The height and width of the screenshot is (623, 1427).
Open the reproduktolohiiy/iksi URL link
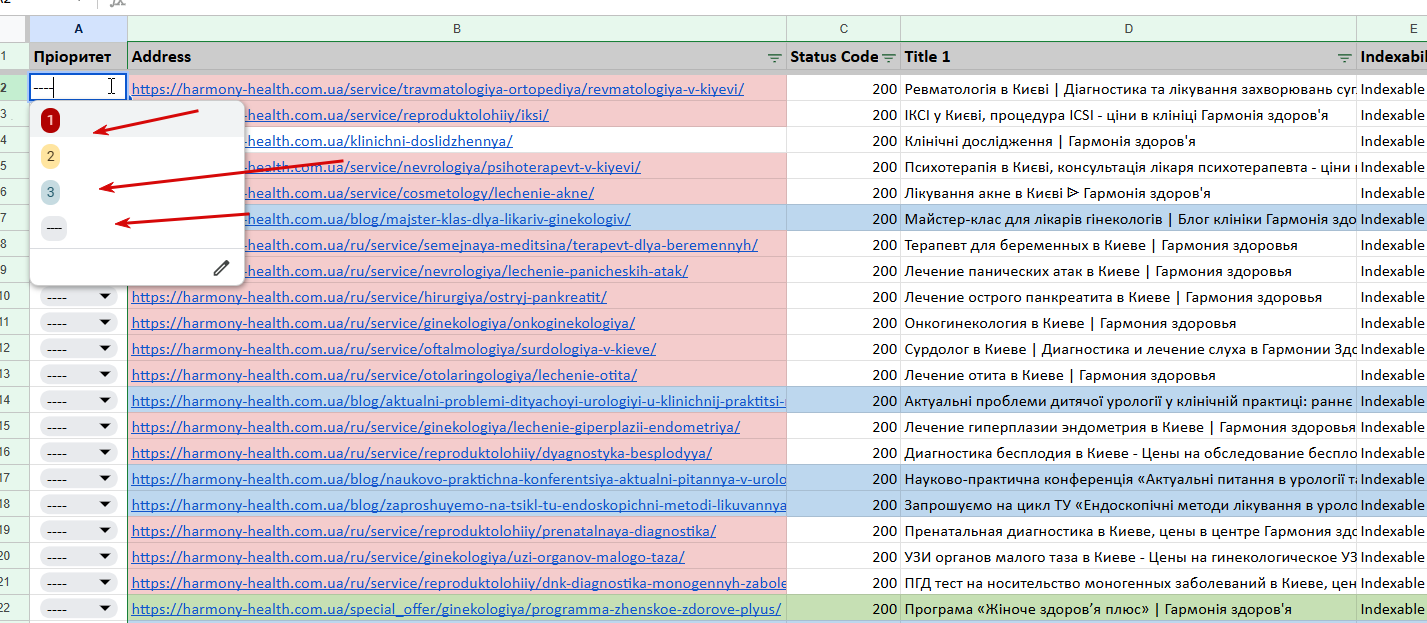[x=396, y=115]
